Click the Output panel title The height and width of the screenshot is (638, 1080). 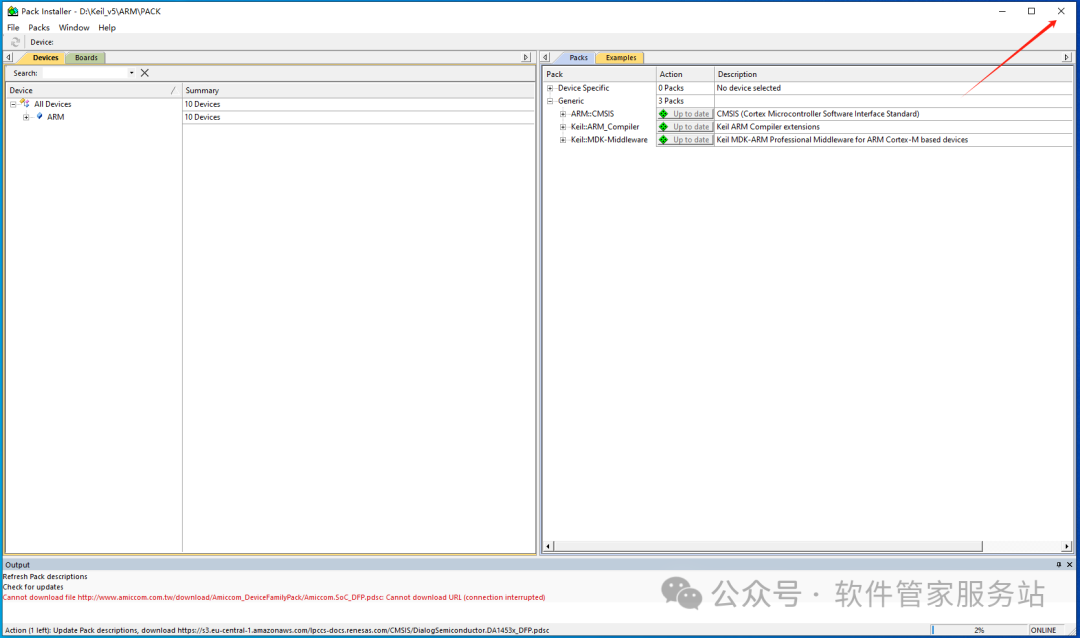click(17, 564)
